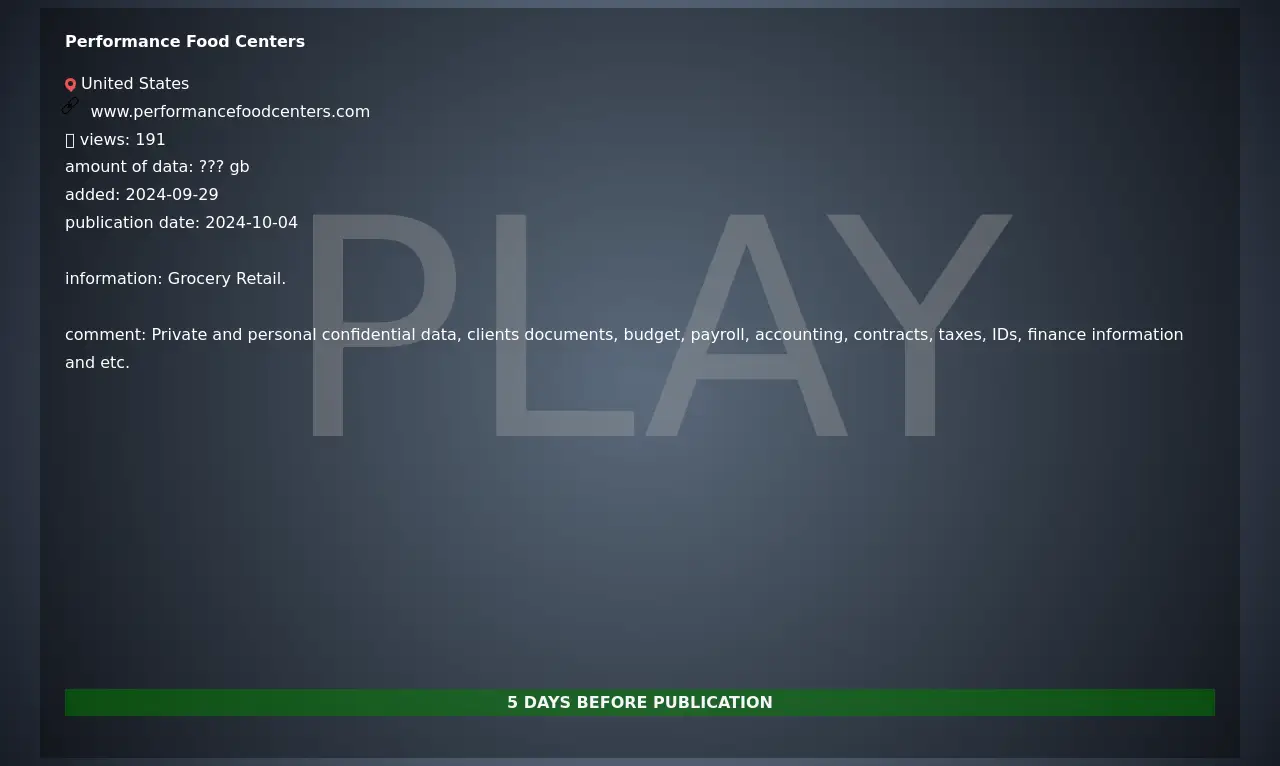Click 'and etc.' on the comment's second line
Image resolution: width=1280 pixels, height=766 pixels.
tap(97, 363)
